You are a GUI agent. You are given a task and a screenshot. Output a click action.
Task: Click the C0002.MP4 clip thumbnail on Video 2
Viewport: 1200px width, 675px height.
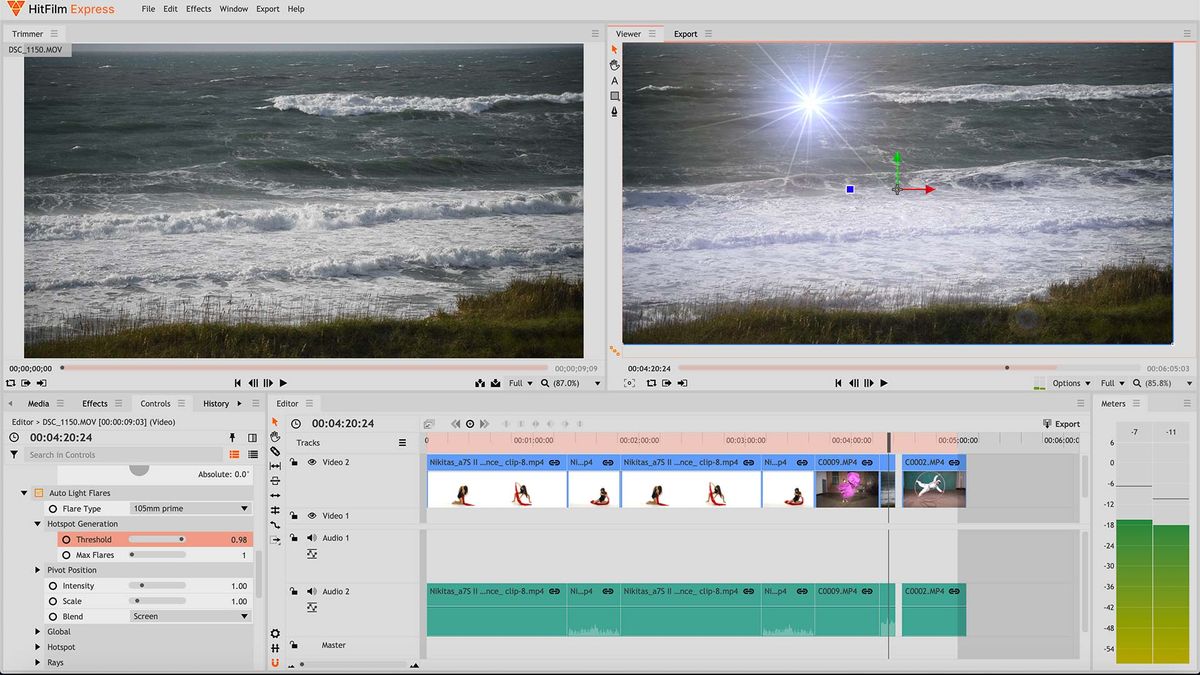click(x=933, y=490)
